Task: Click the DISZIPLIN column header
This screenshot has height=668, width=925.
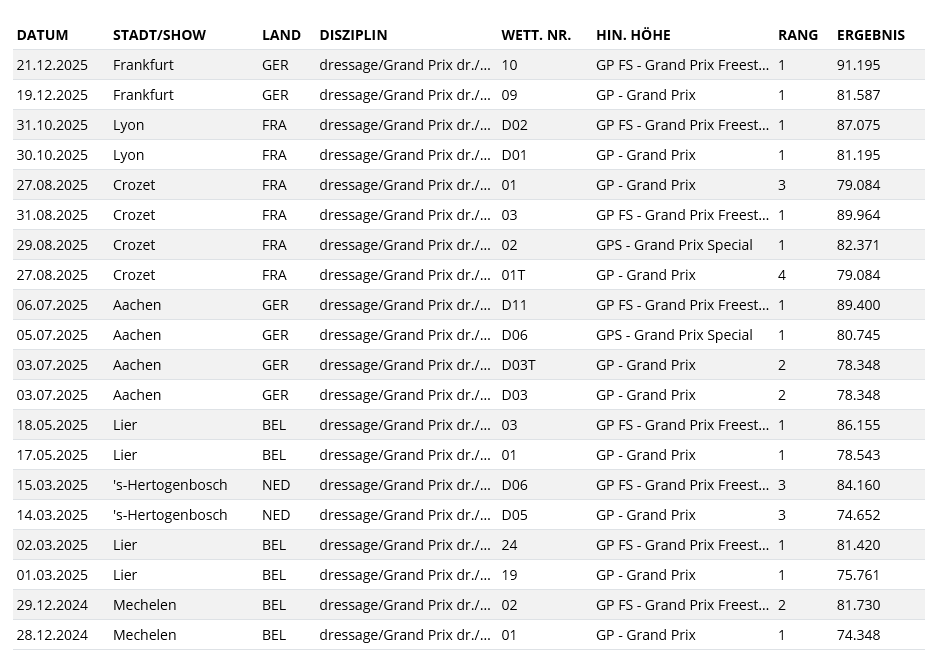Action: click(x=353, y=35)
